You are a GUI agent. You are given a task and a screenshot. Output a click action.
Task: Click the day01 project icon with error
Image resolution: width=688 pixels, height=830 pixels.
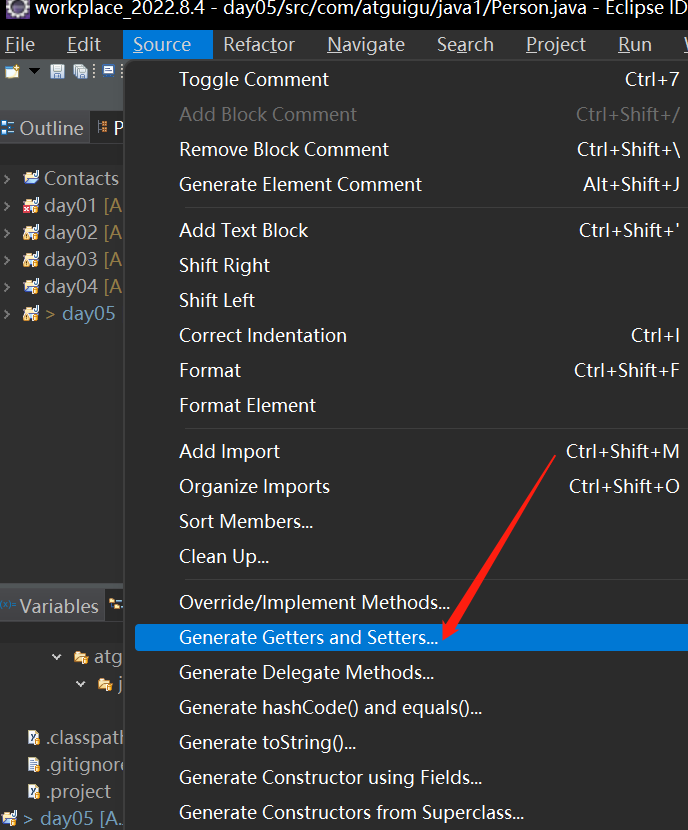[31, 205]
